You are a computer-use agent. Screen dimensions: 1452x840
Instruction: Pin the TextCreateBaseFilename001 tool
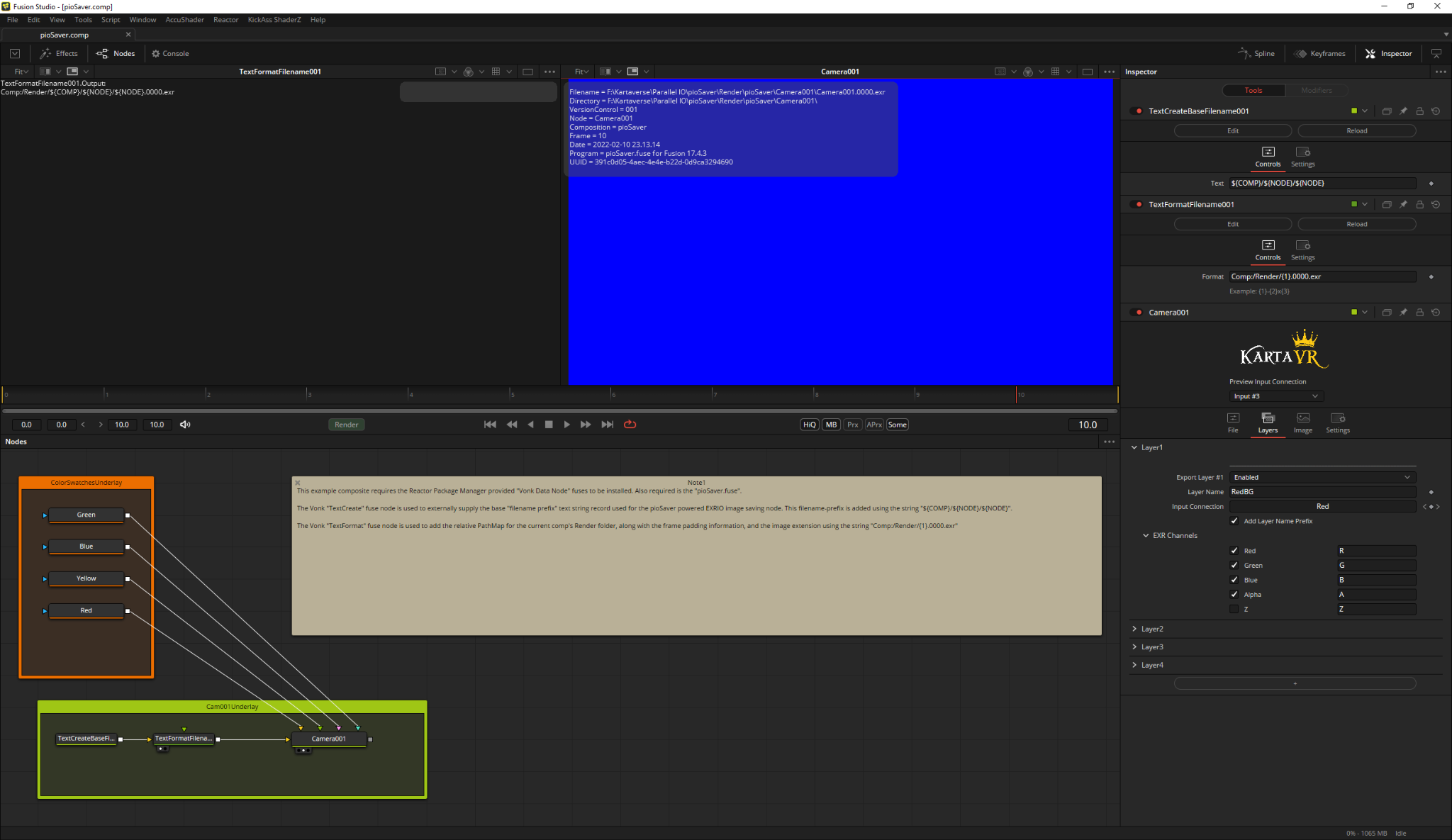(x=1403, y=111)
